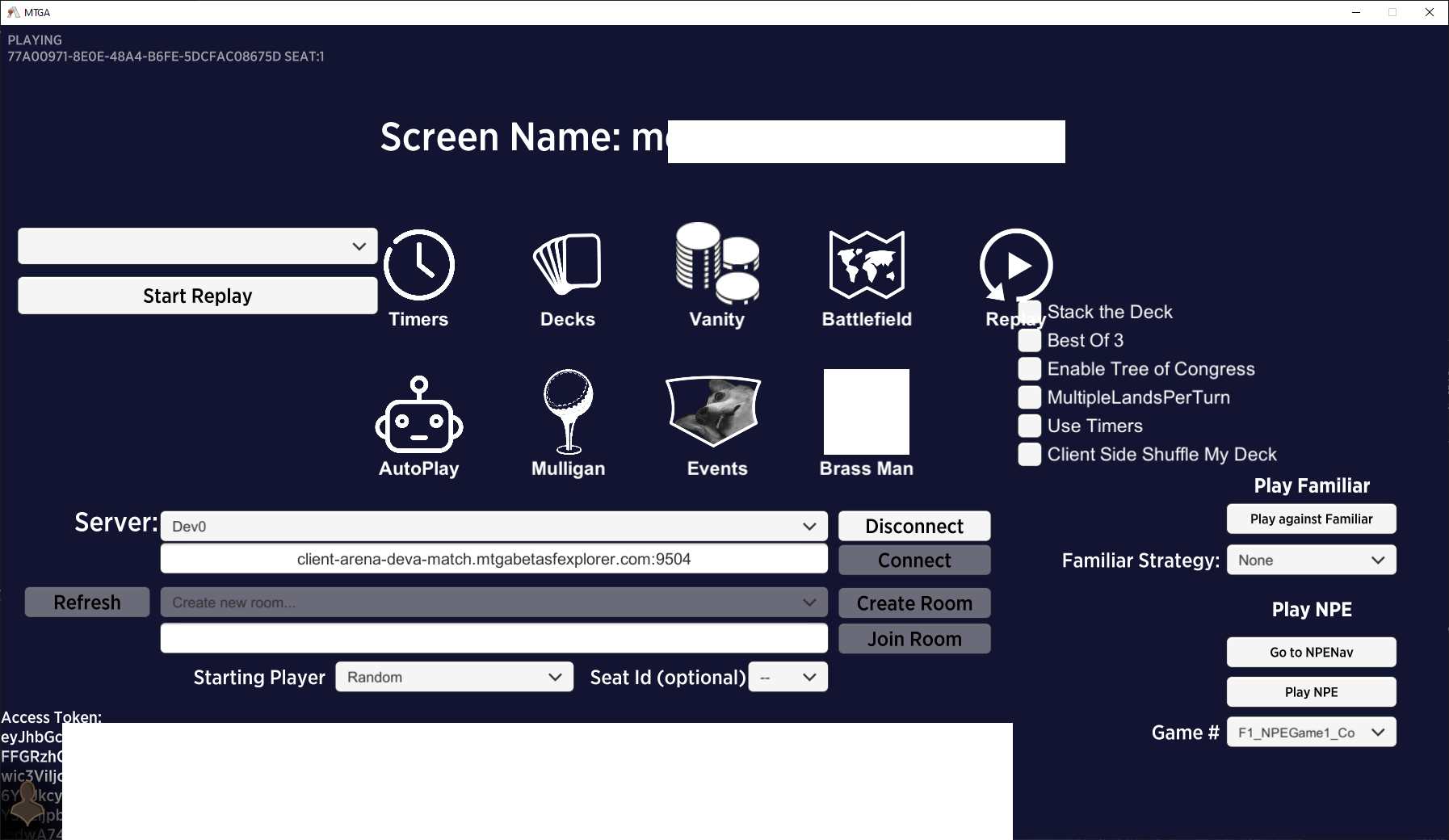This screenshot has height=840, width=1449.
Task: Click the server address input field
Action: click(x=494, y=559)
